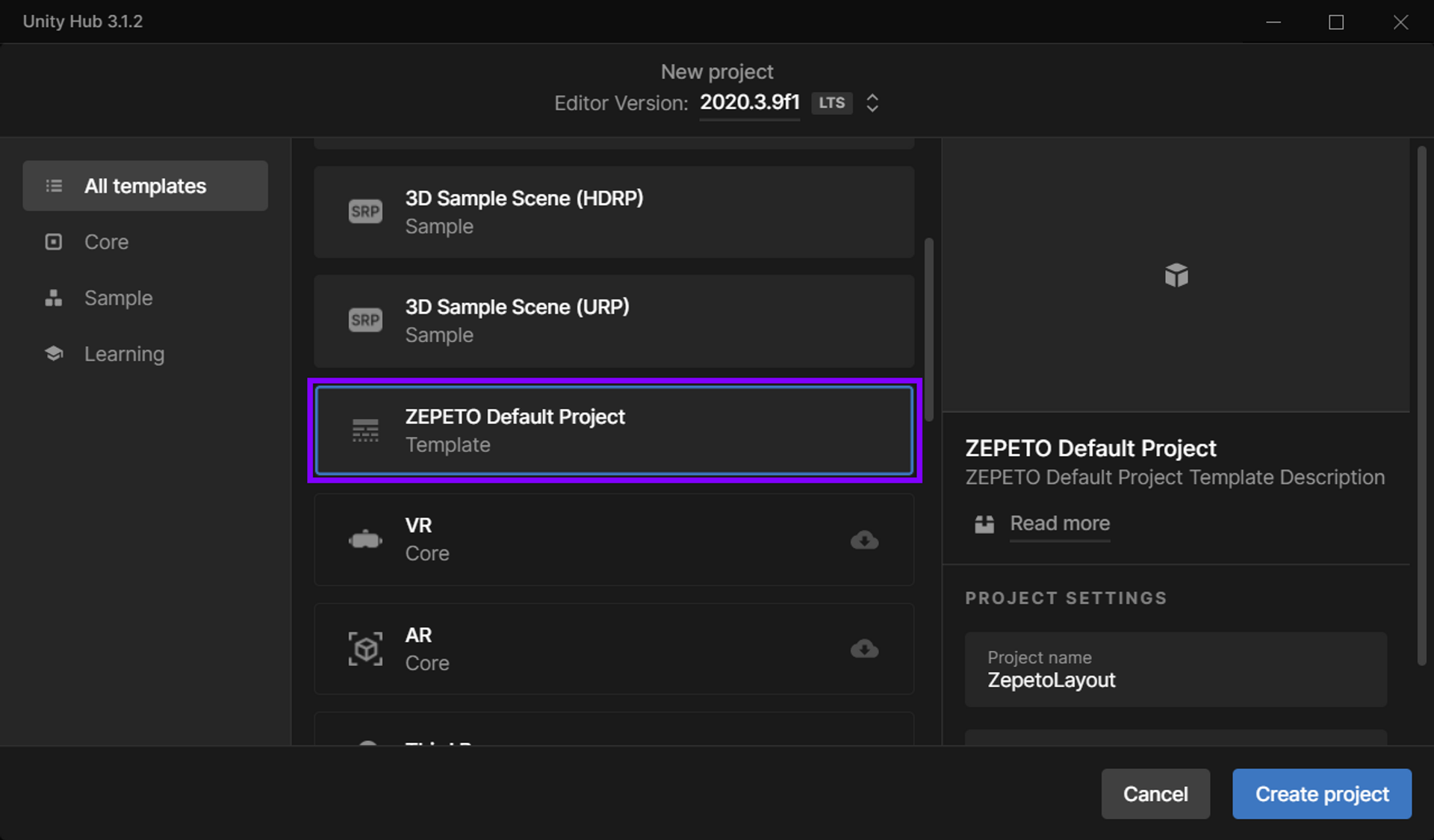The image size is (1434, 840).
Task: Select the AR Core template
Action: (614, 649)
